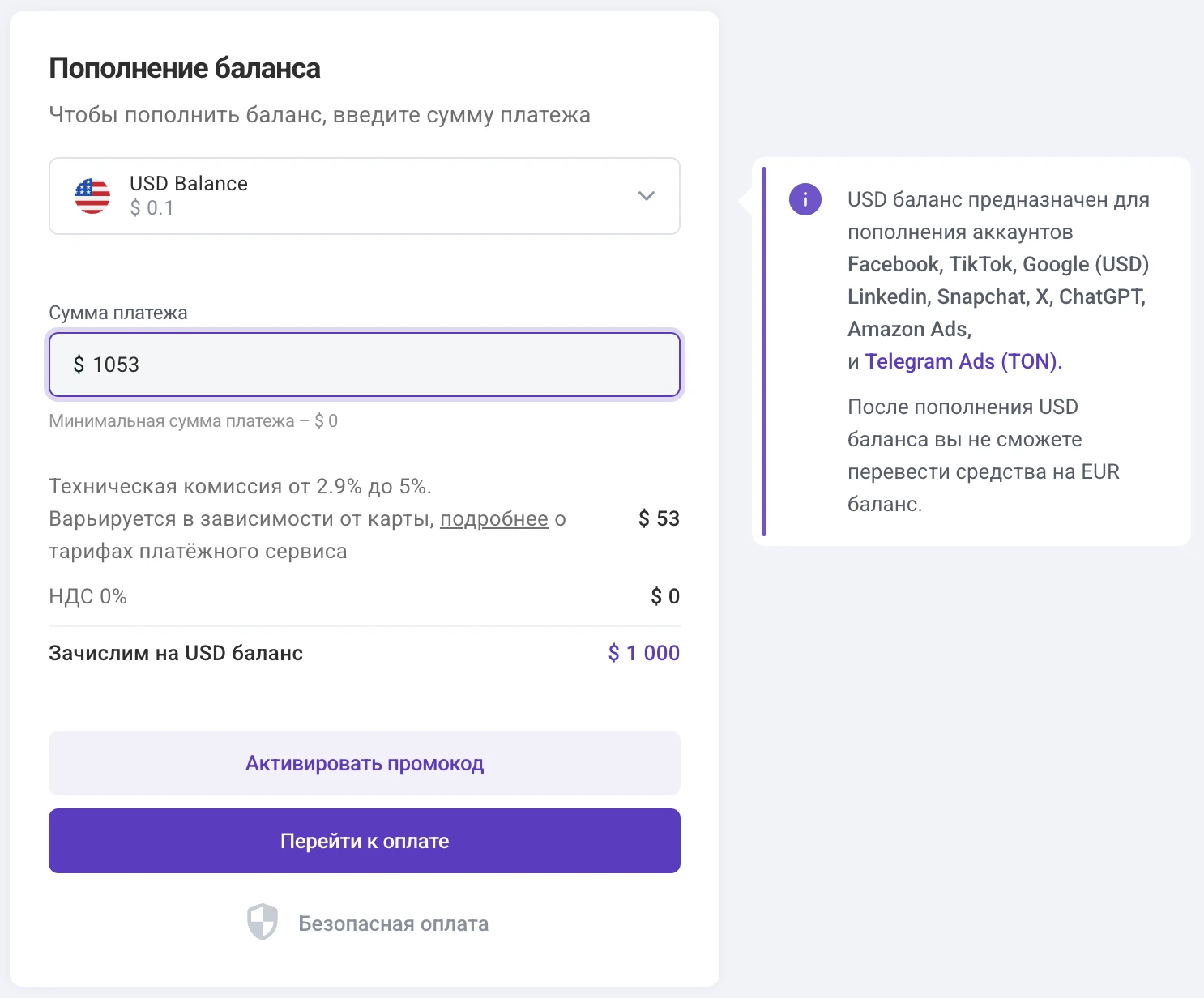
Task: Open the "подробнее" link about tariffs
Action: pyautogui.click(x=494, y=518)
